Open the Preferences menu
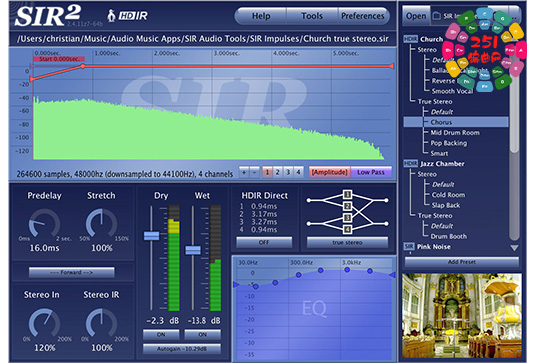The height and width of the screenshot is (363, 535). 363,16
